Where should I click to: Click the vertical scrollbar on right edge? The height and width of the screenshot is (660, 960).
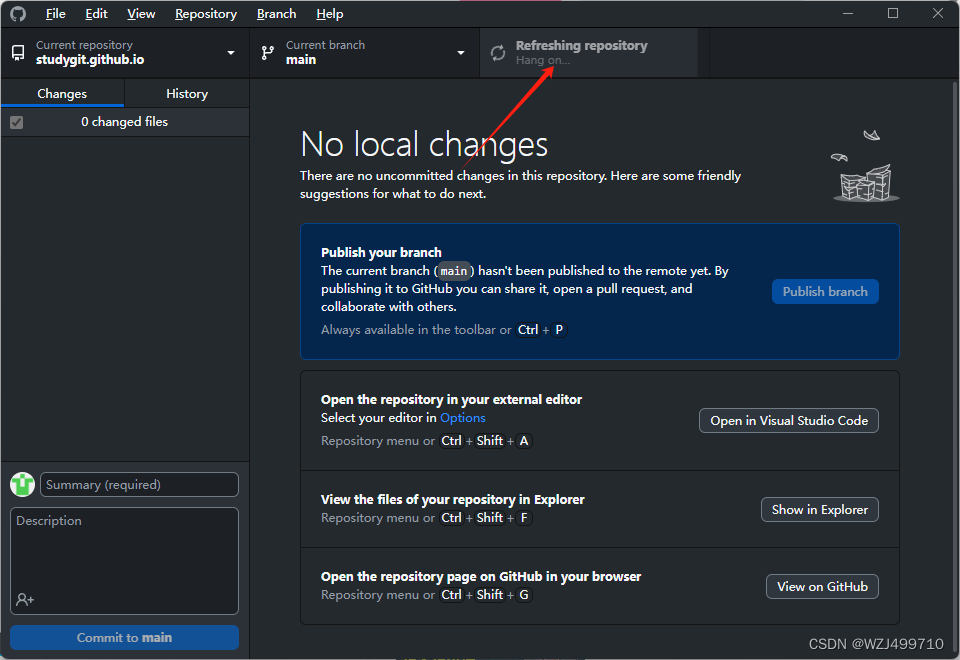[x=956, y=367]
